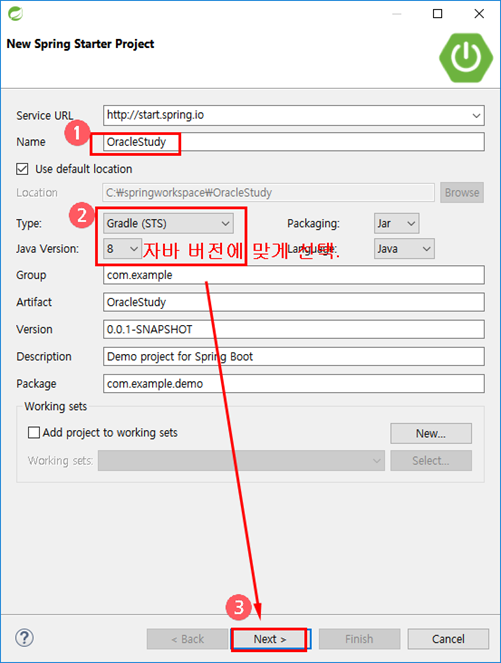Click the help question mark icon
The image size is (501, 663).
pyautogui.click(x=25, y=638)
